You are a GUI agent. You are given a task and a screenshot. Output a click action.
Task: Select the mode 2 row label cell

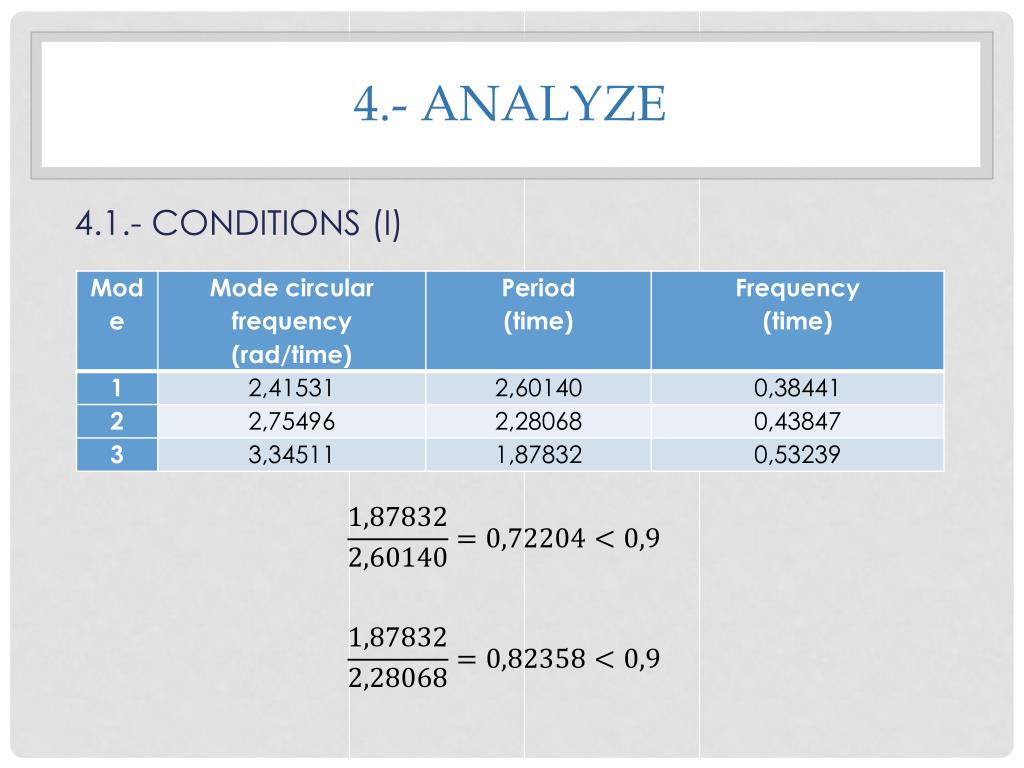click(x=117, y=421)
